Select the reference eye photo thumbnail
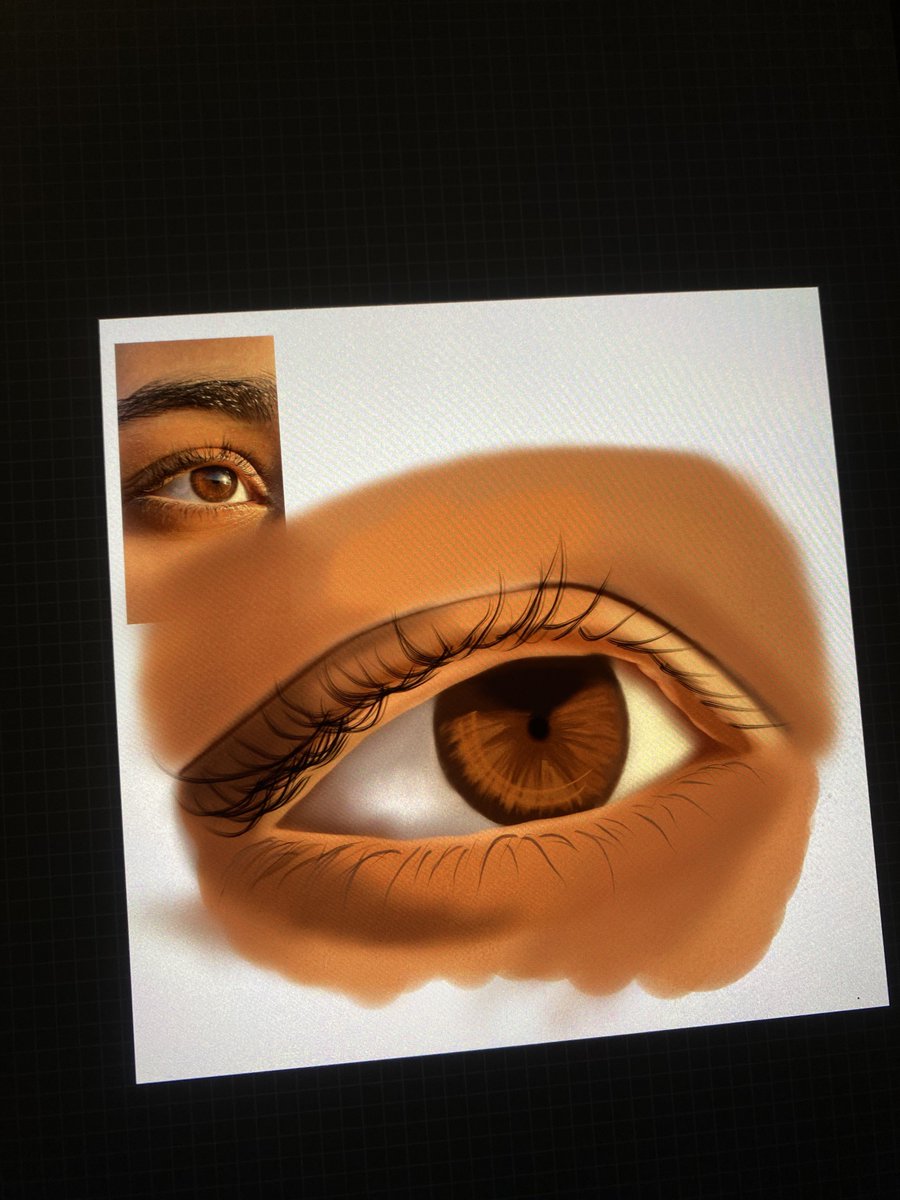This screenshot has height=1200, width=900. point(200,479)
